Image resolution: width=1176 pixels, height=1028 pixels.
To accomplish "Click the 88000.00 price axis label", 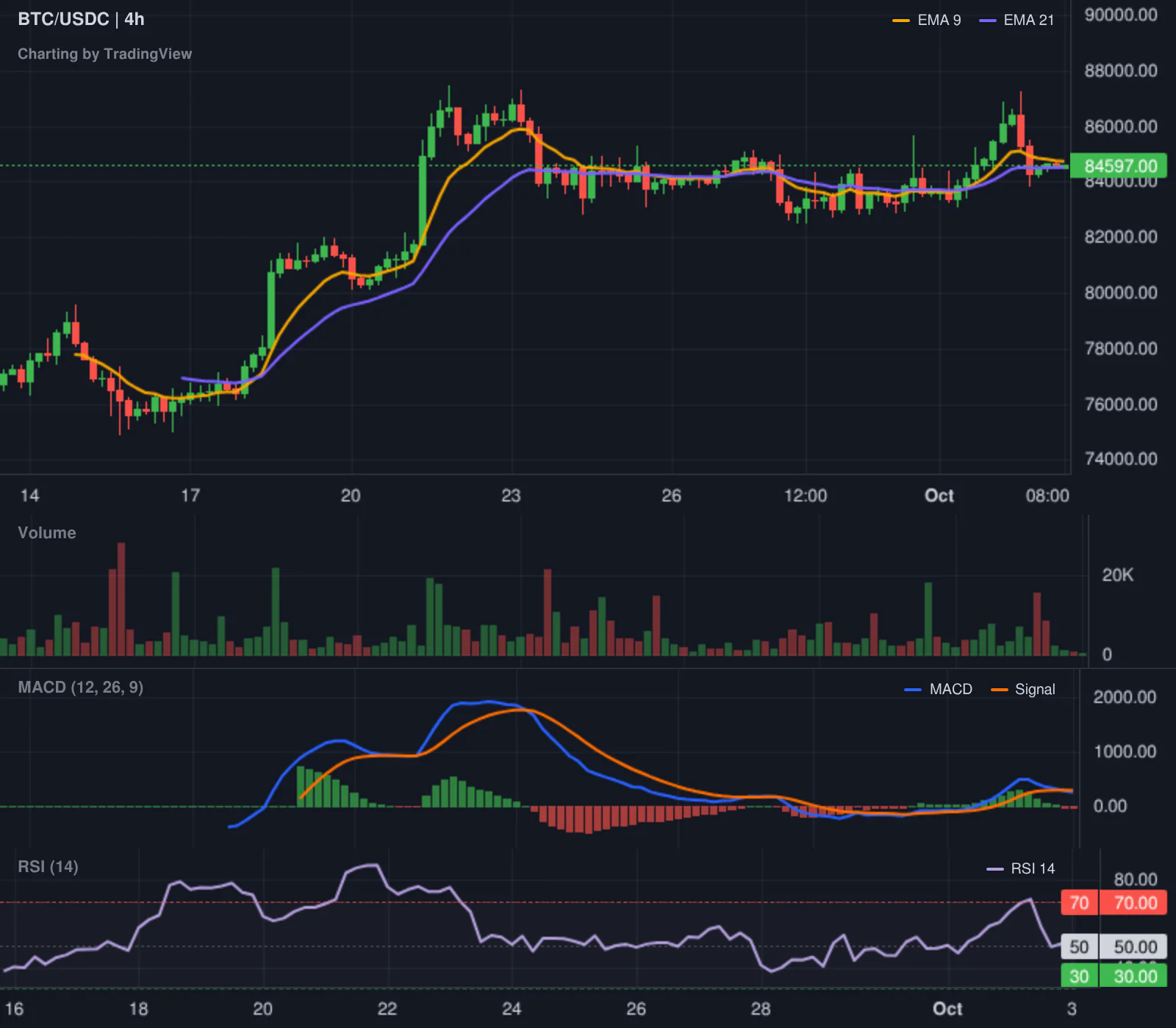I will (1121, 71).
